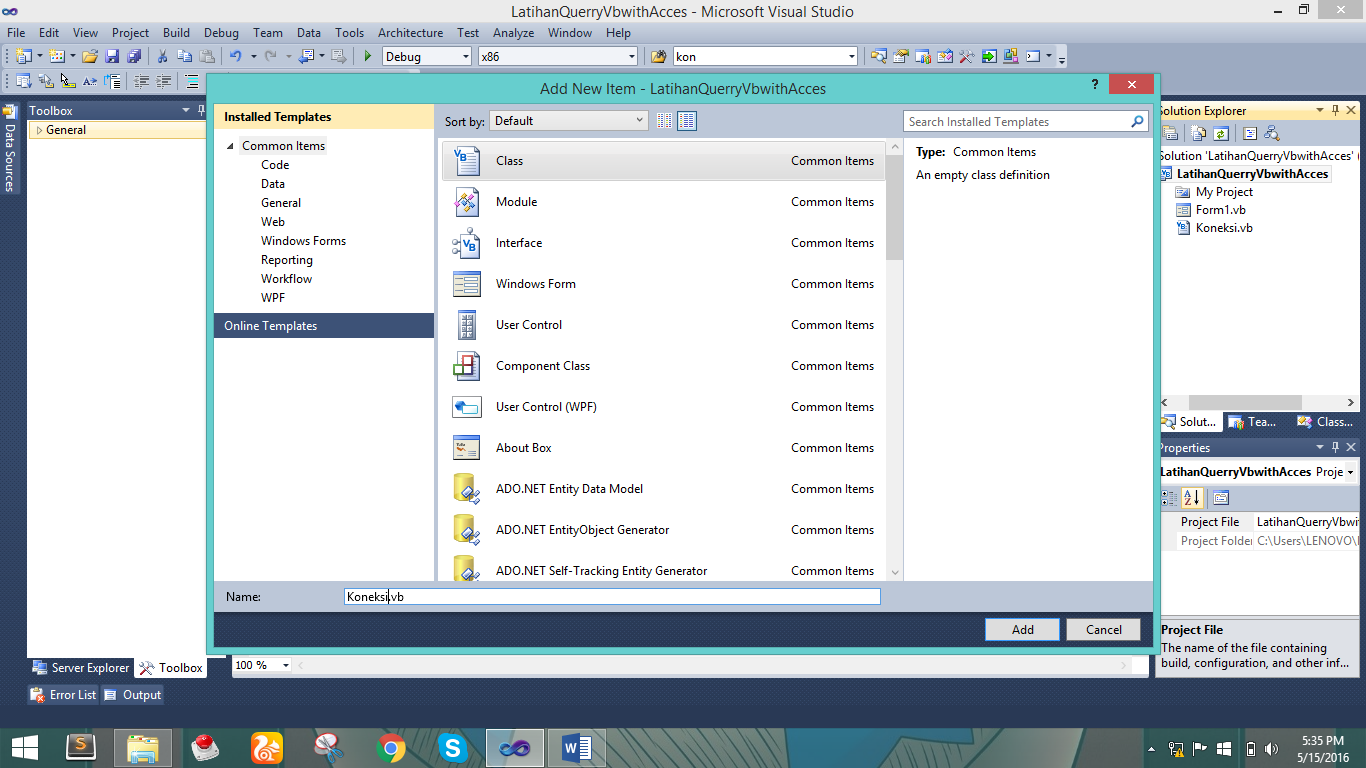Open Google Chrome from the taskbar
The height and width of the screenshot is (768, 1366).
coord(390,748)
